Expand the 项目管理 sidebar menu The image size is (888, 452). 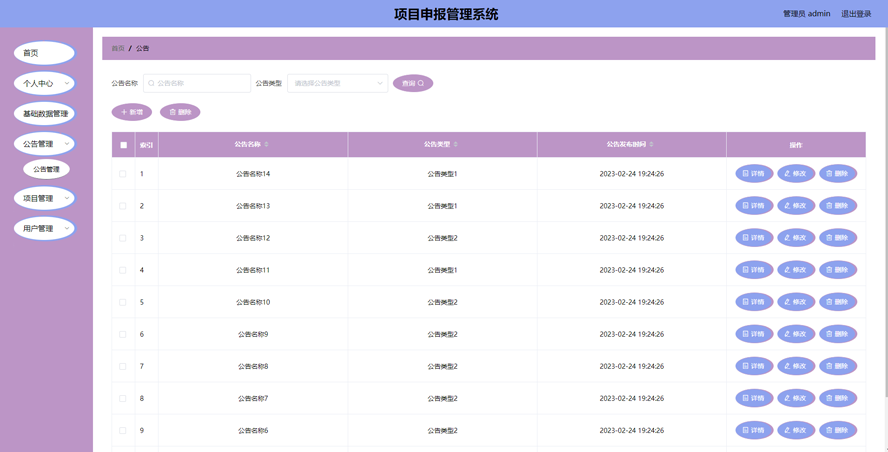(45, 198)
